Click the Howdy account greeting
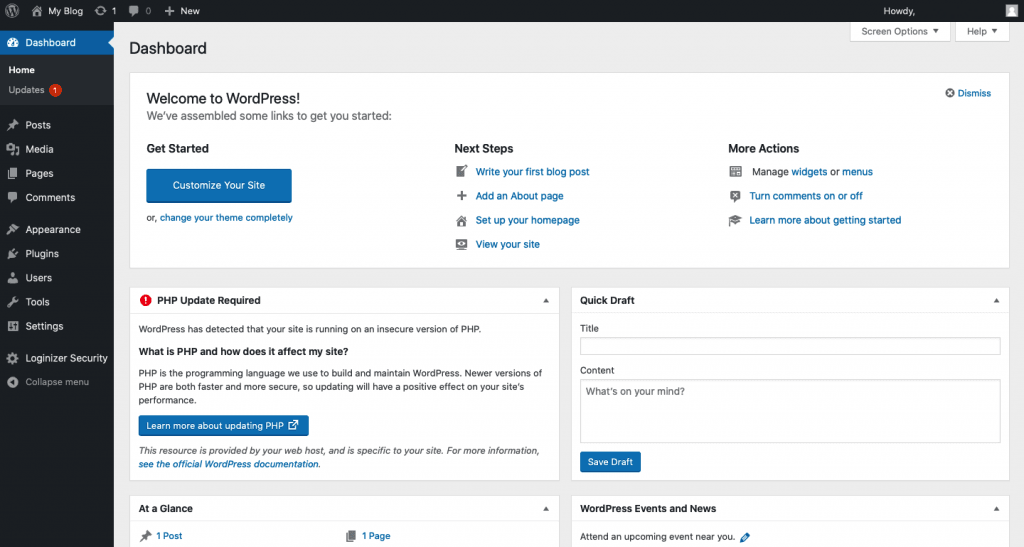 899,10
